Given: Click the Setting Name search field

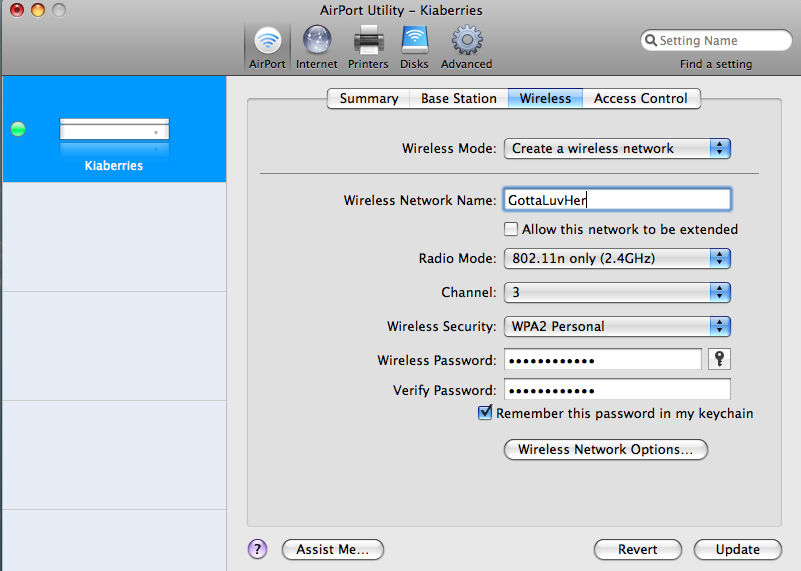Looking at the screenshot, I should tap(716, 40).
